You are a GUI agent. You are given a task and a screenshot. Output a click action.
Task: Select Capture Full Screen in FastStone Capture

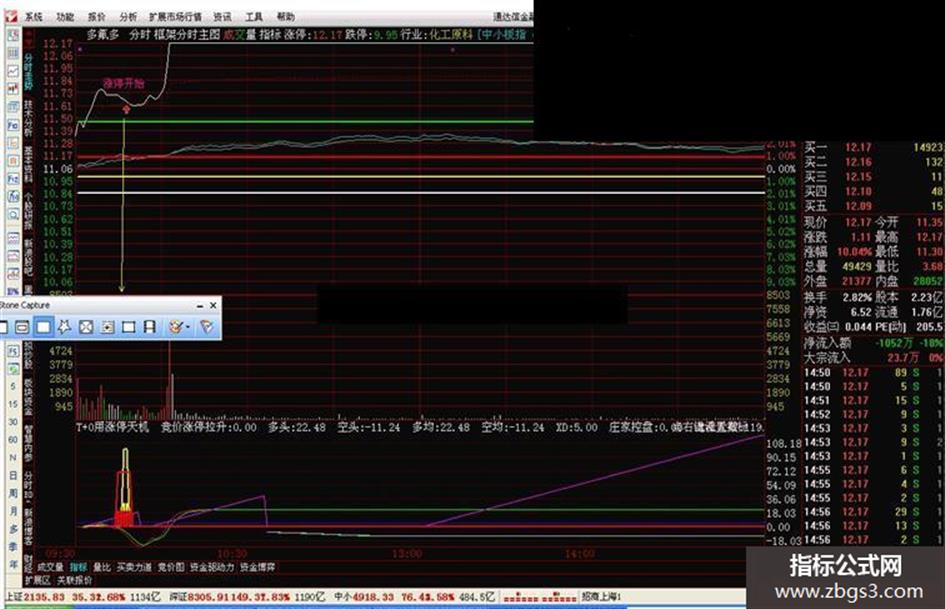(x=86, y=327)
